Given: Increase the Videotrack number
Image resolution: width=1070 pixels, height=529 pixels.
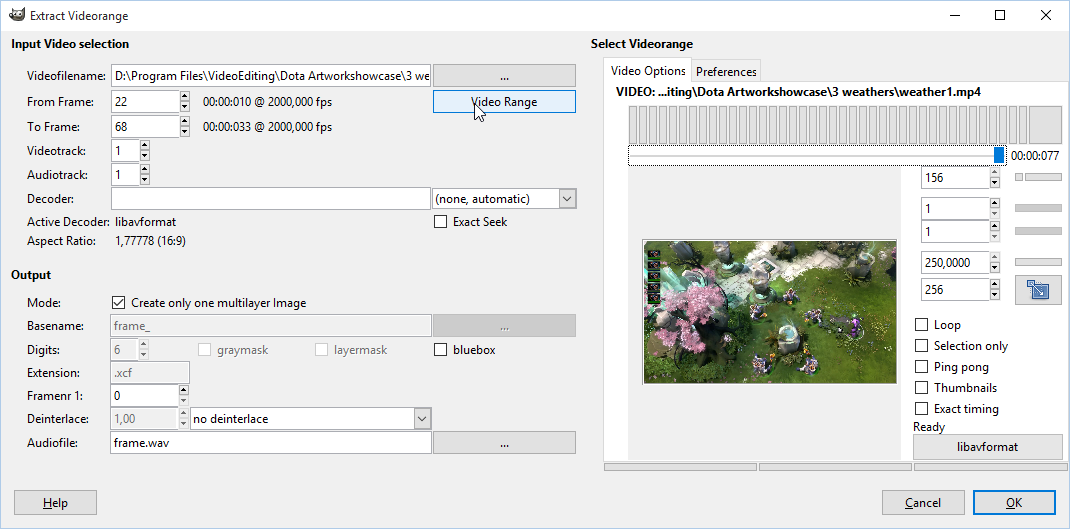Looking at the screenshot, I should [x=145, y=145].
